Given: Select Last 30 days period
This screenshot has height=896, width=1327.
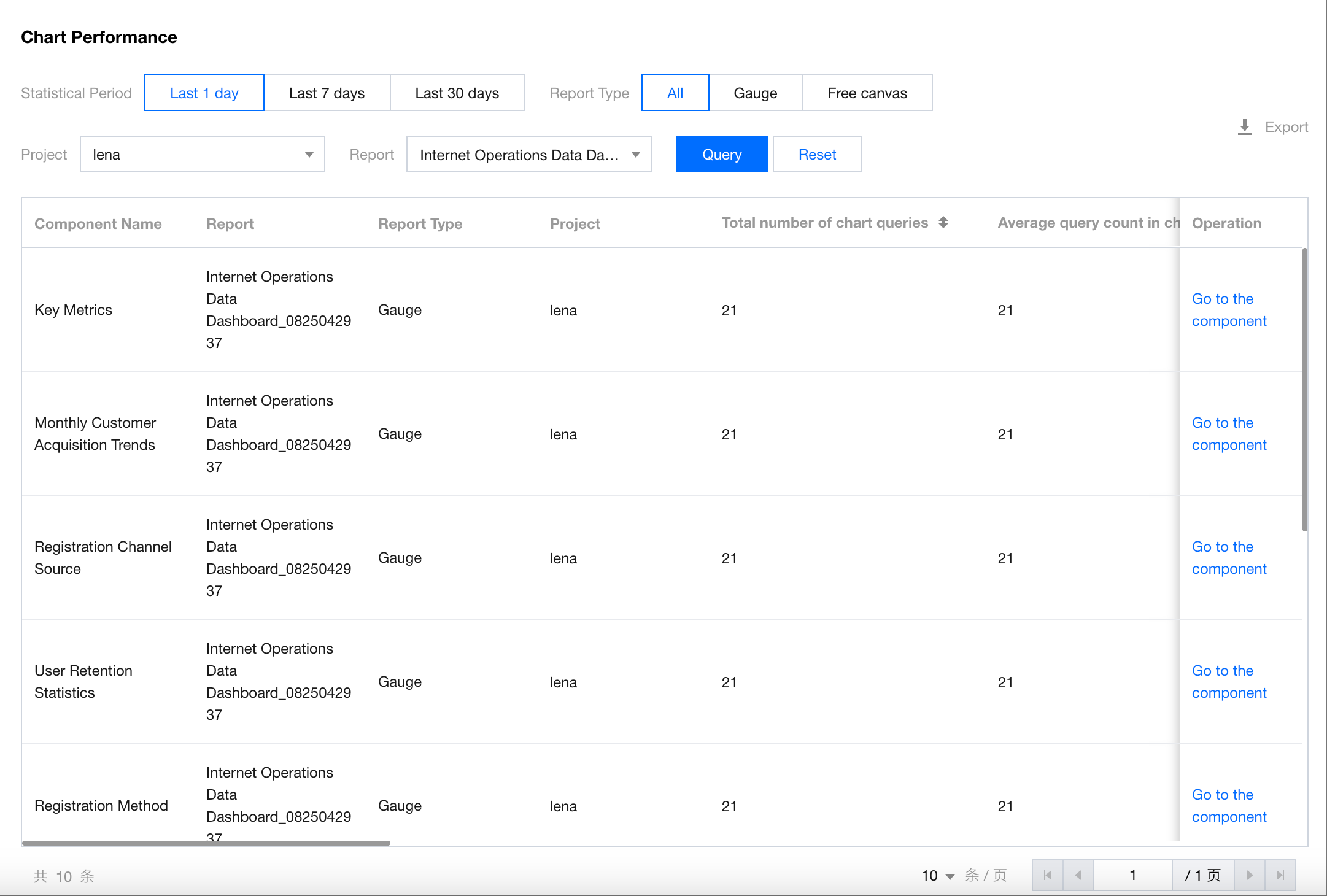Looking at the screenshot, I should coord(457,93).
